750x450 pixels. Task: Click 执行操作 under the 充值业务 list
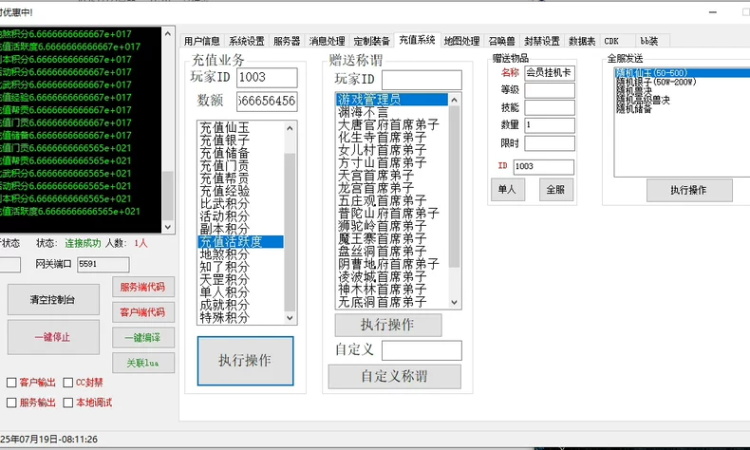[x=245, y=361]
